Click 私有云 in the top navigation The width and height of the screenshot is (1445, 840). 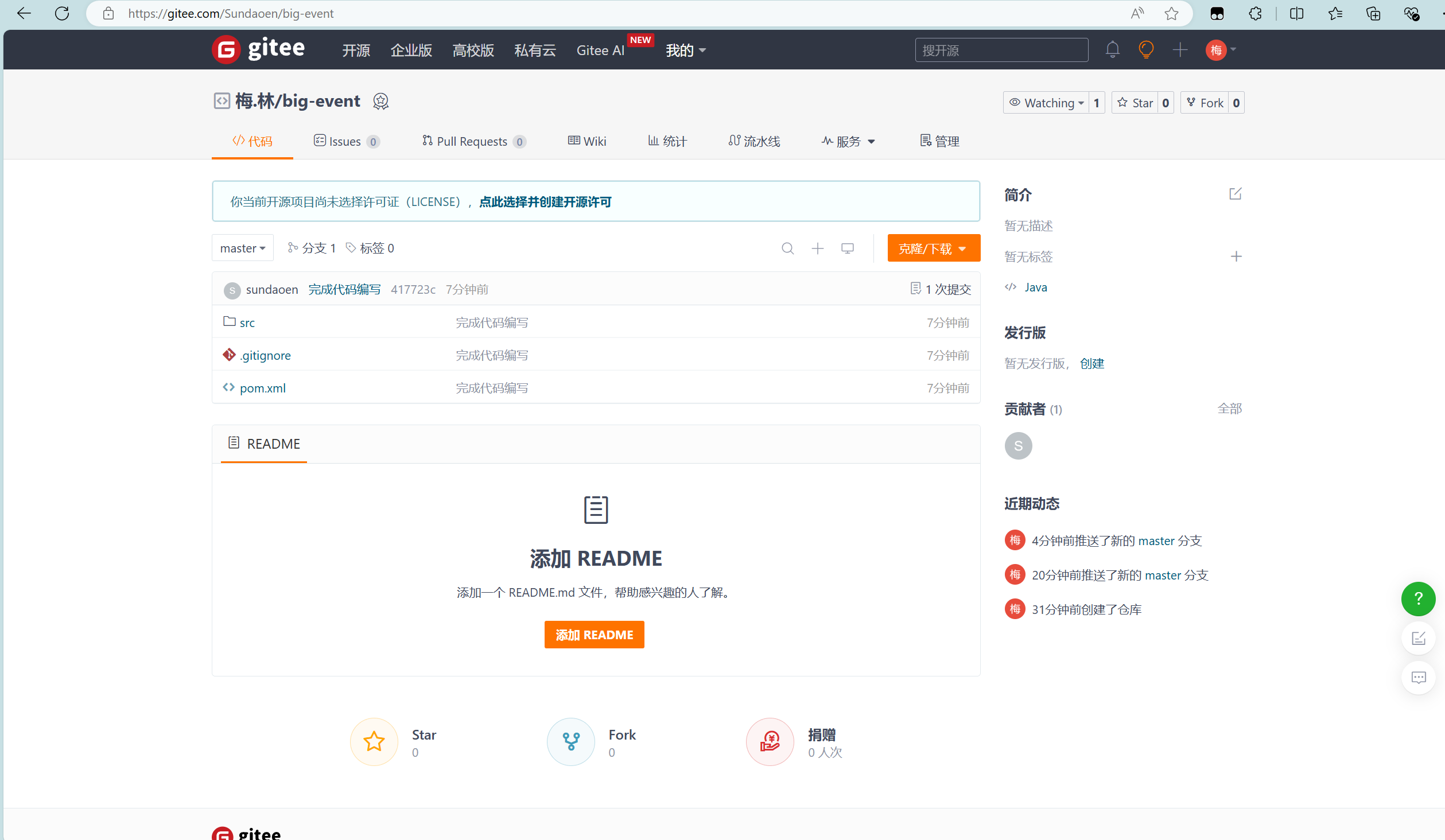[535, 50]
